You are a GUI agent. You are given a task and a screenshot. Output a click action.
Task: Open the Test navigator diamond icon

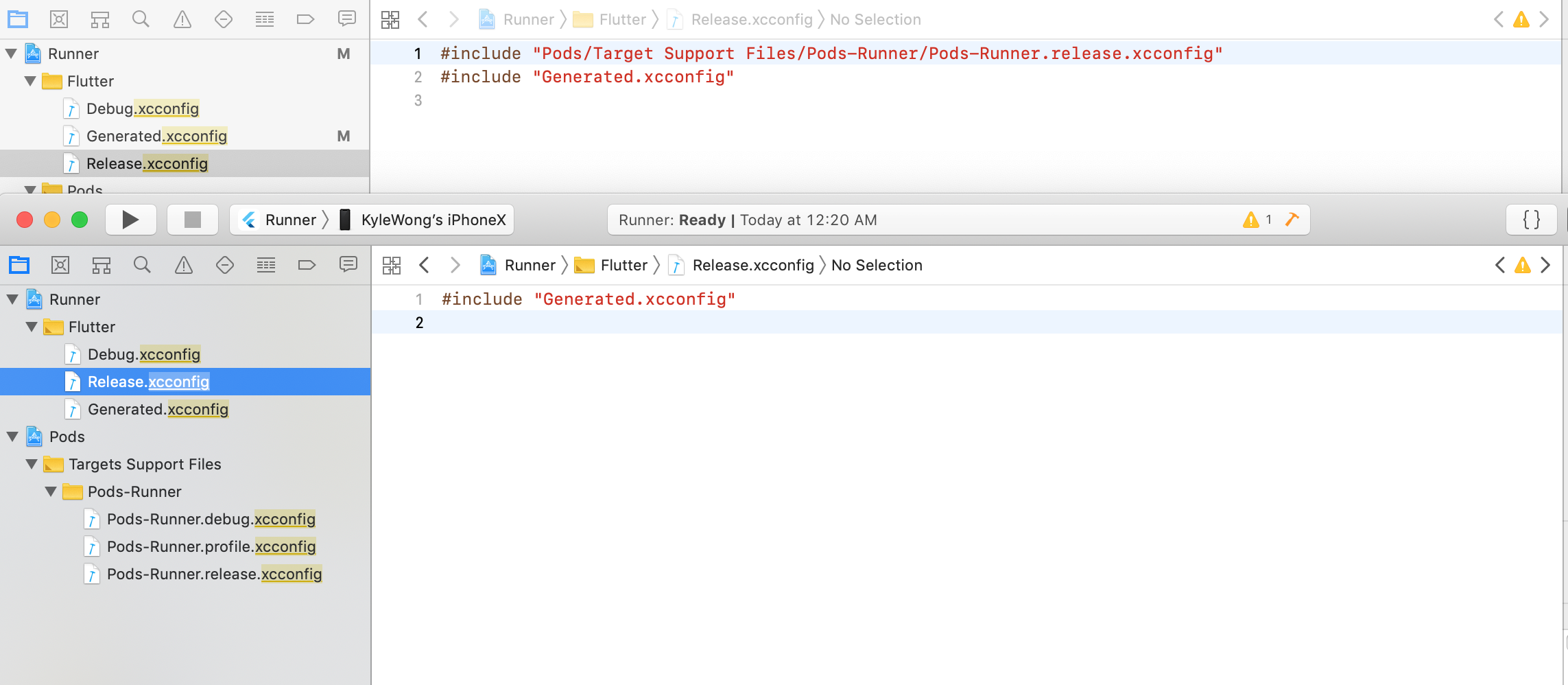point(225,264)
